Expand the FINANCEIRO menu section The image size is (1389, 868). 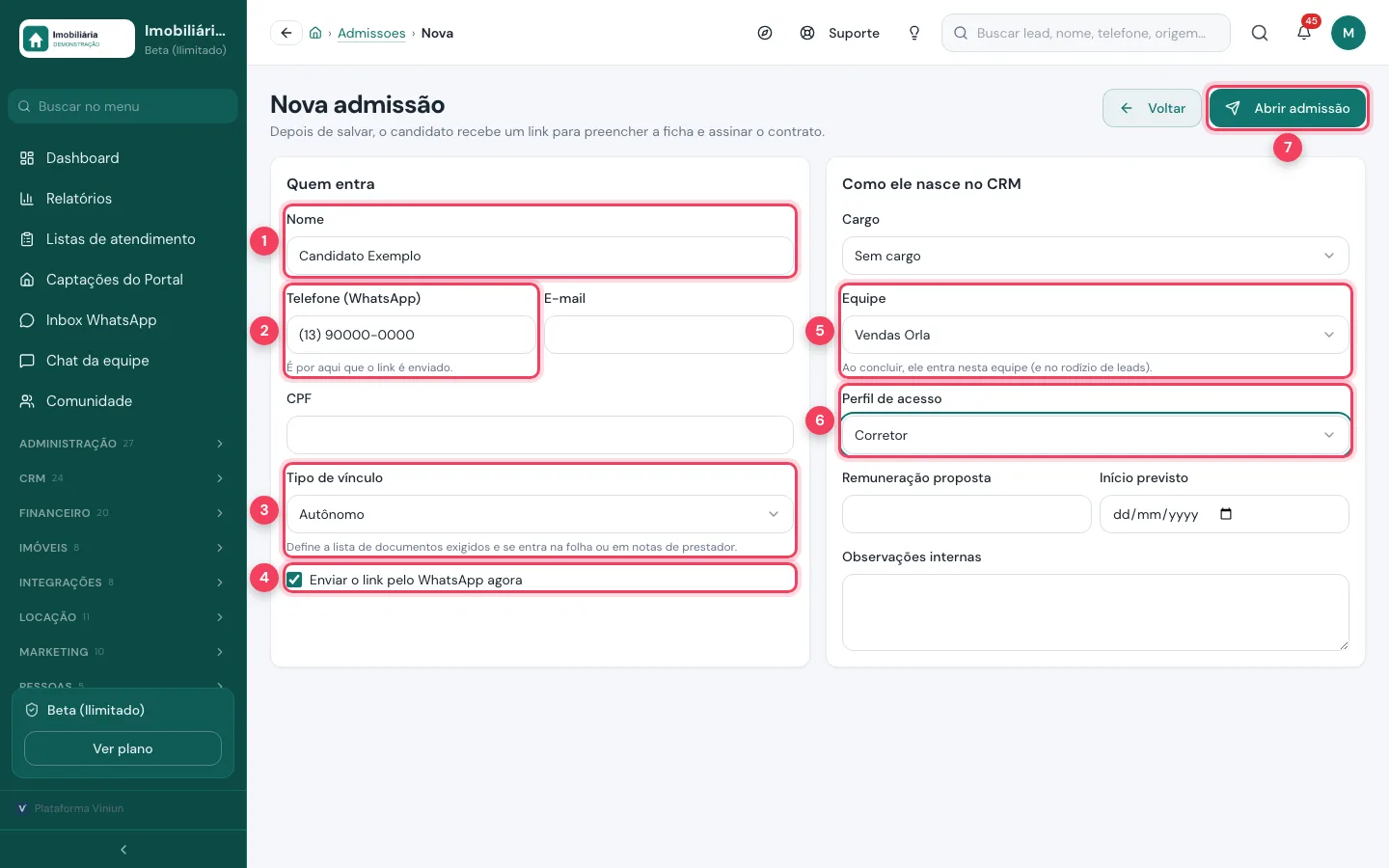click(x=123, y=513)
